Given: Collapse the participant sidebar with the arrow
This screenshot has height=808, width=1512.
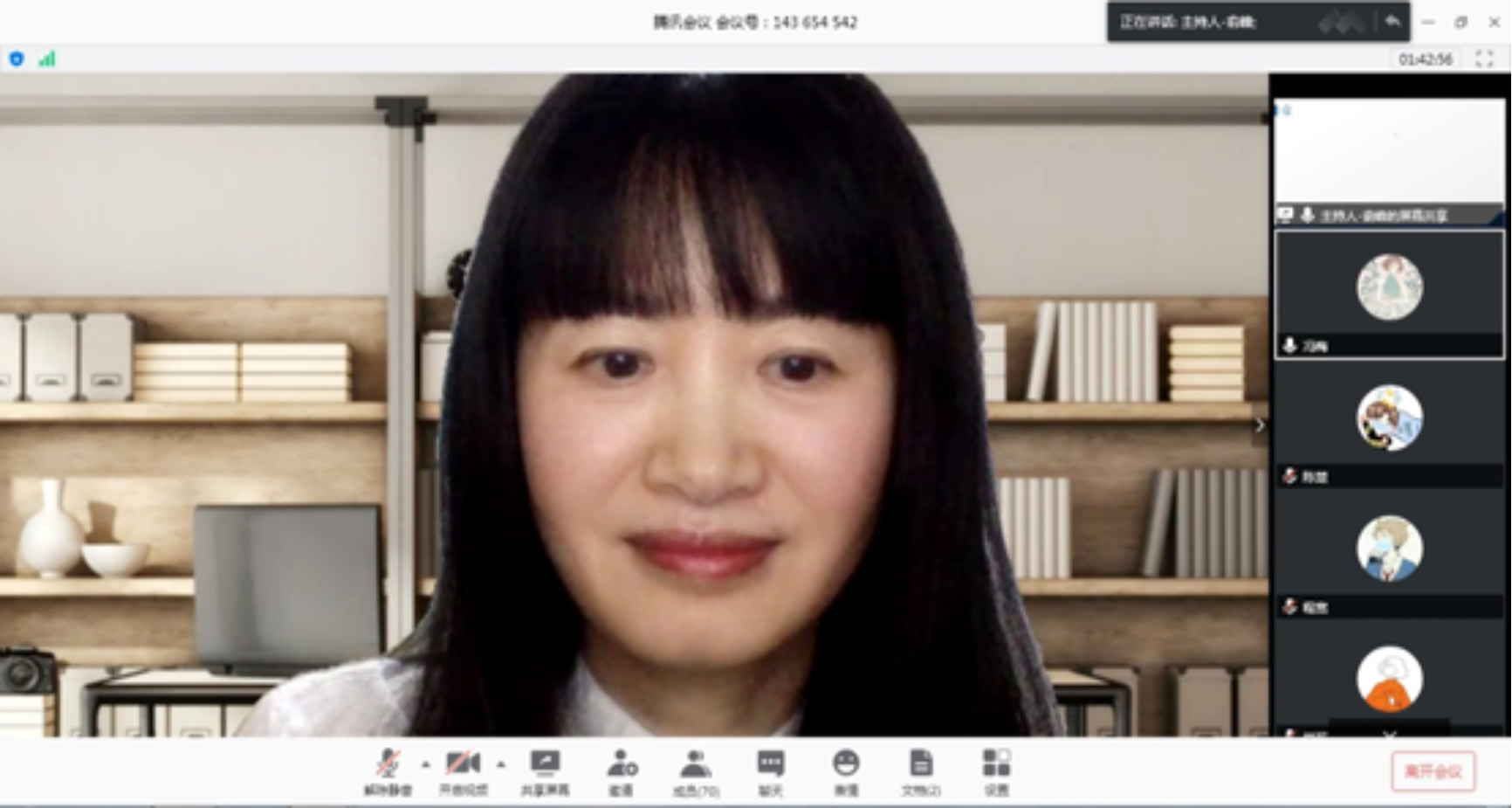Looking at the screenshot, I should tap(1259, 425).
